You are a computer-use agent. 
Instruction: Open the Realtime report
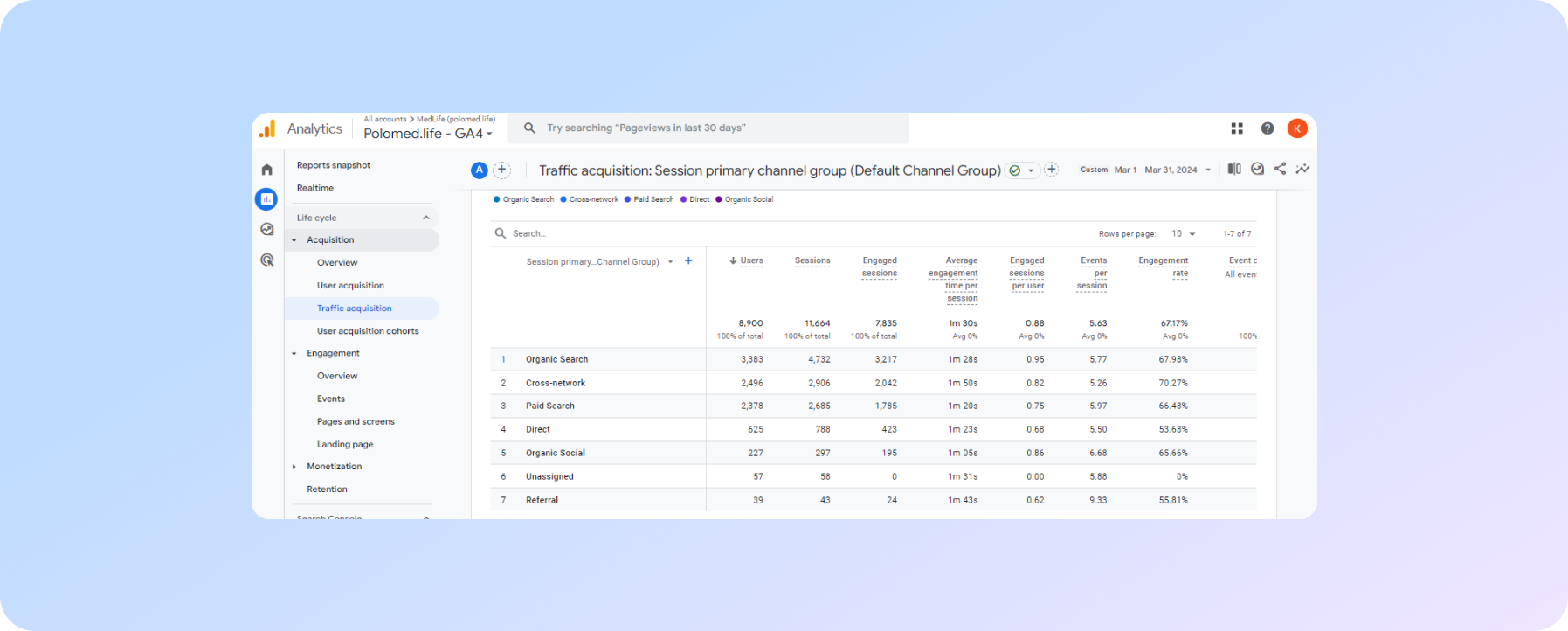coord(315,188)
